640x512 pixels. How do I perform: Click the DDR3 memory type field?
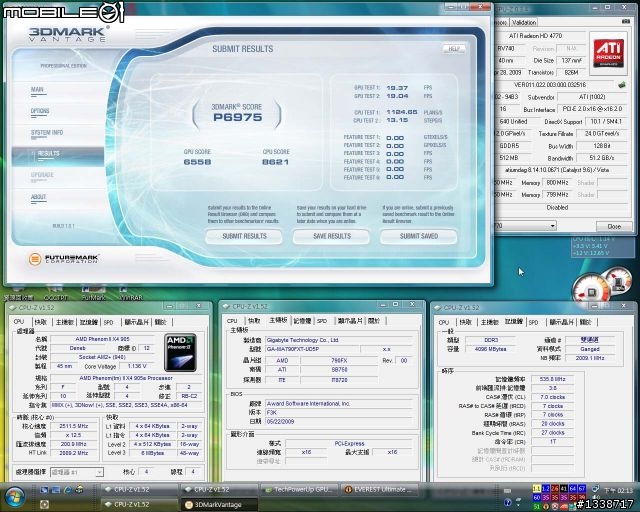pos(491,340)
